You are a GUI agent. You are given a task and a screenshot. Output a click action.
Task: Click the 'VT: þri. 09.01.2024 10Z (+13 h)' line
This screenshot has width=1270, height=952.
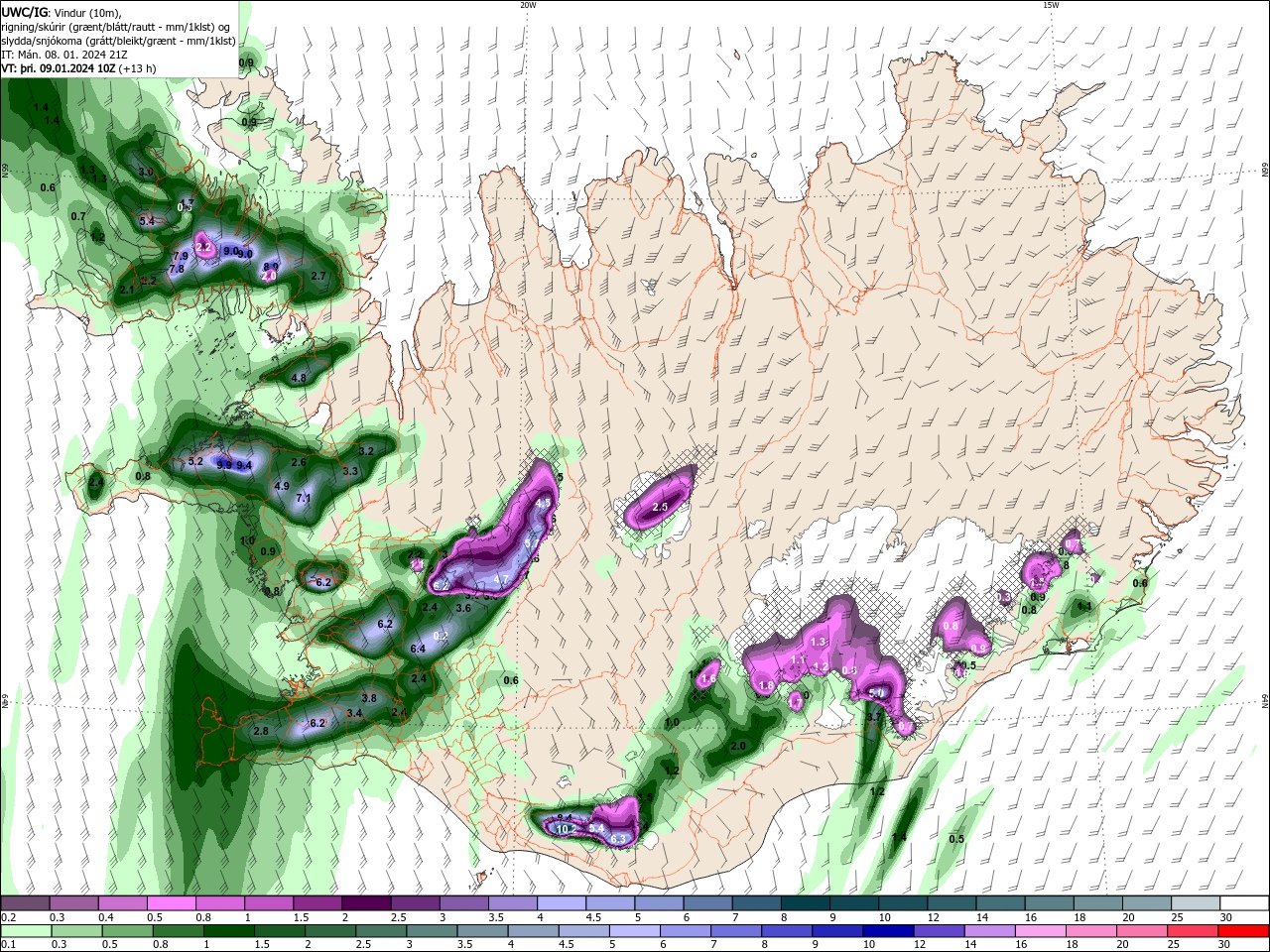point(78,68)
